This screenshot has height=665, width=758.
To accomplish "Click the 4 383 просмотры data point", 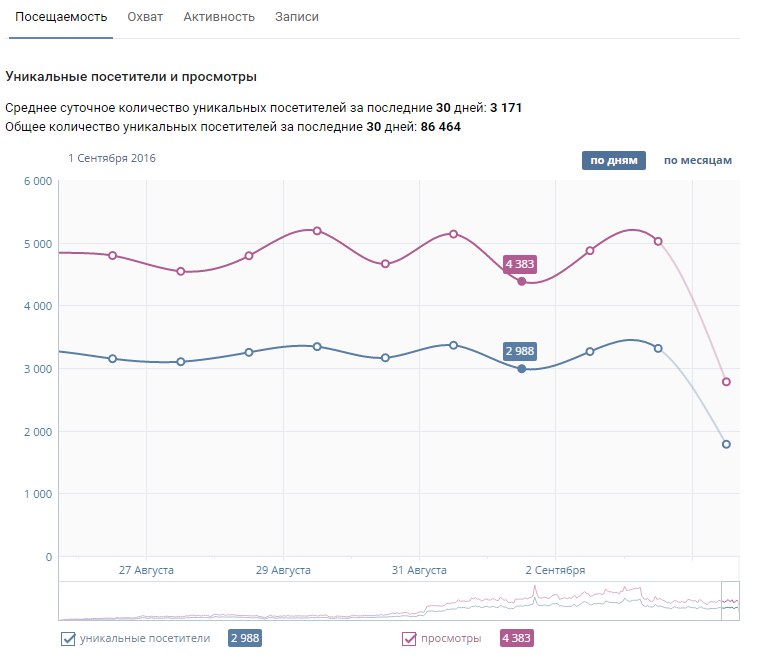I will (521, 281).
